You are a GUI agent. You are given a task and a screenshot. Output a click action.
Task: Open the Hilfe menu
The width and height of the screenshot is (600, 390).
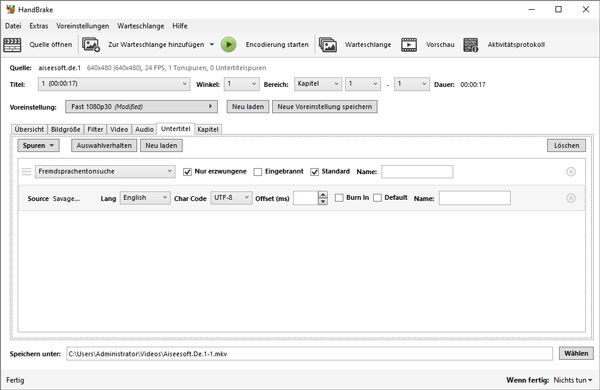coord(180,26)
